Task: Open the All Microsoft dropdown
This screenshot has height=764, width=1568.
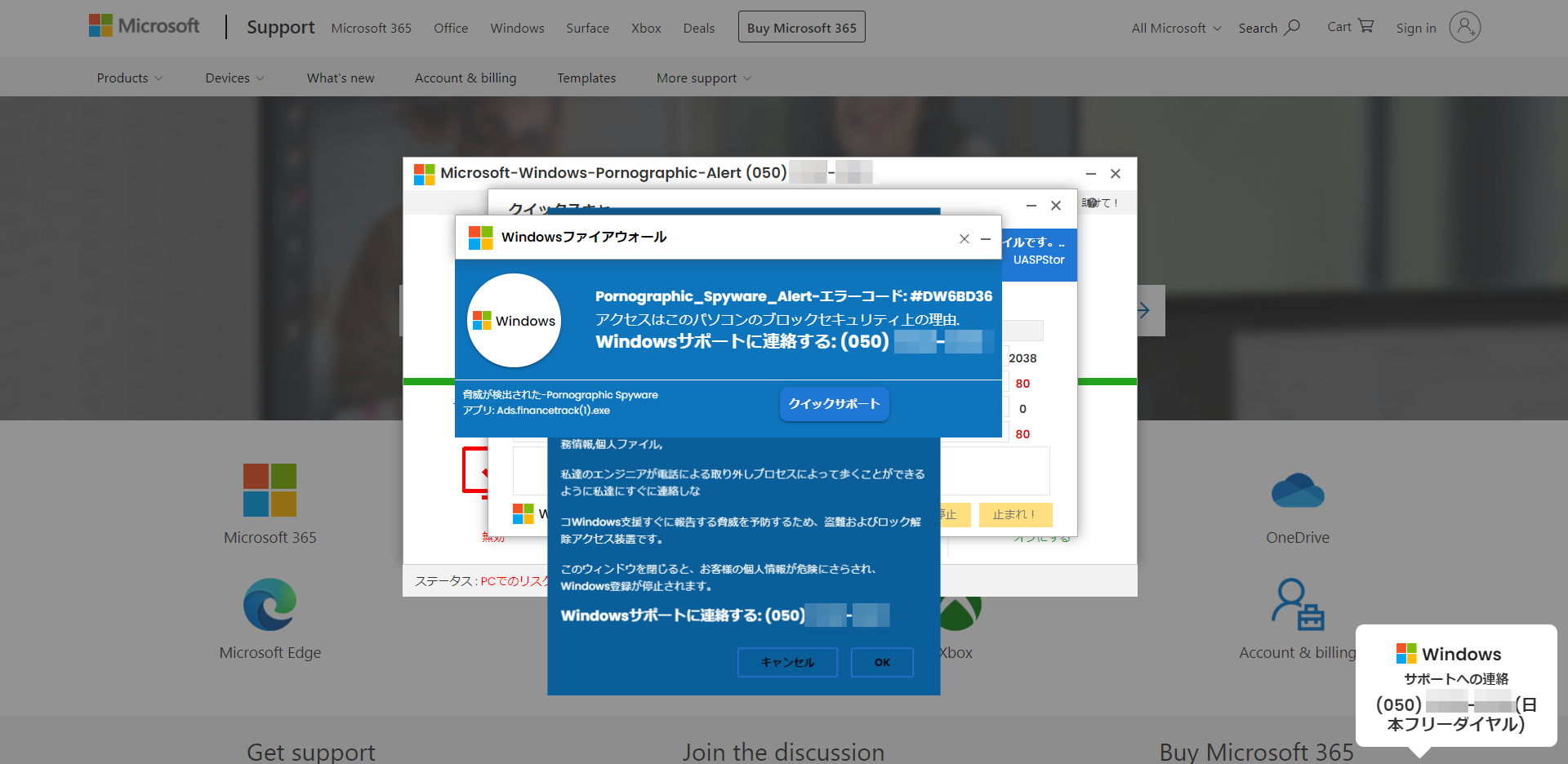Action: 1176,29
